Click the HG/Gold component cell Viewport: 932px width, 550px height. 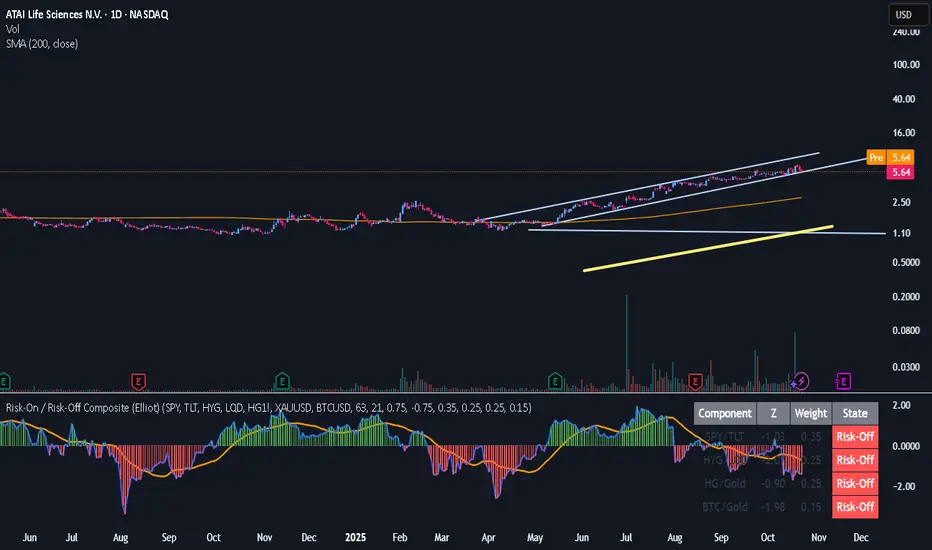pyautogui.click(x=725, y=483)
